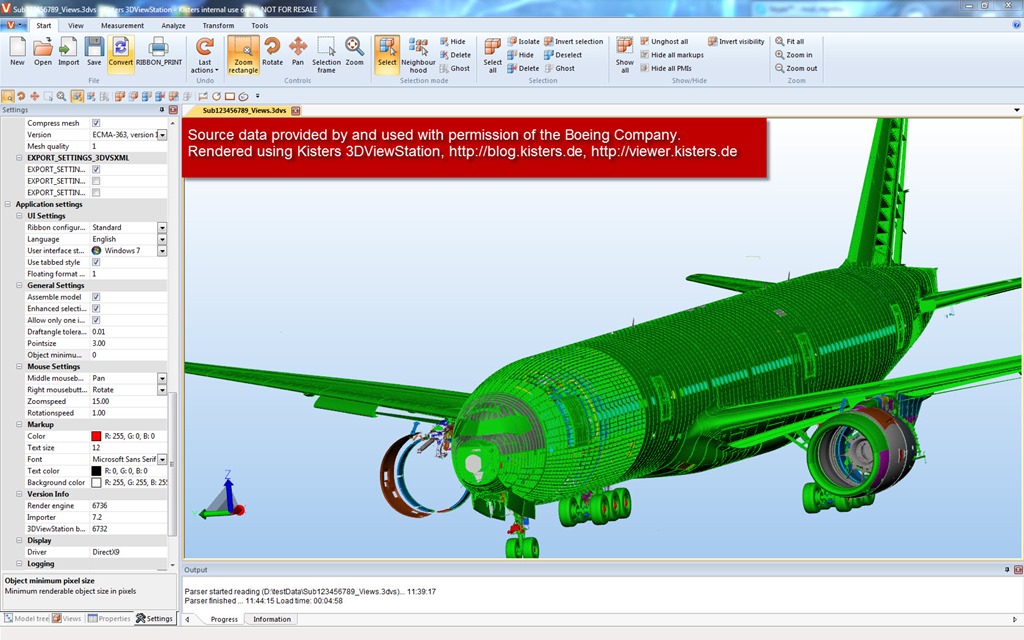Click the Show all icon
1024x640 pixels.
pyautogui.click(x=624, y=55)
